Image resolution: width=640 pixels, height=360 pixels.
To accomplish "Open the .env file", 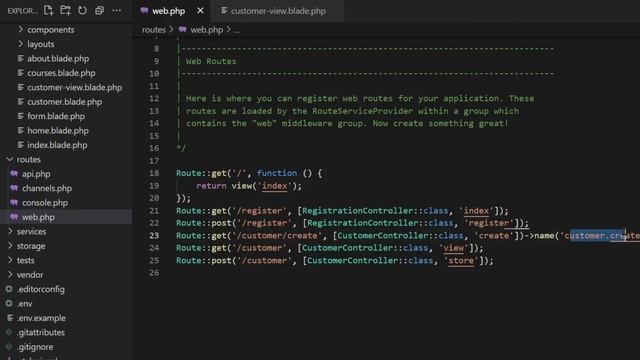I will click(x=24, y=304).
